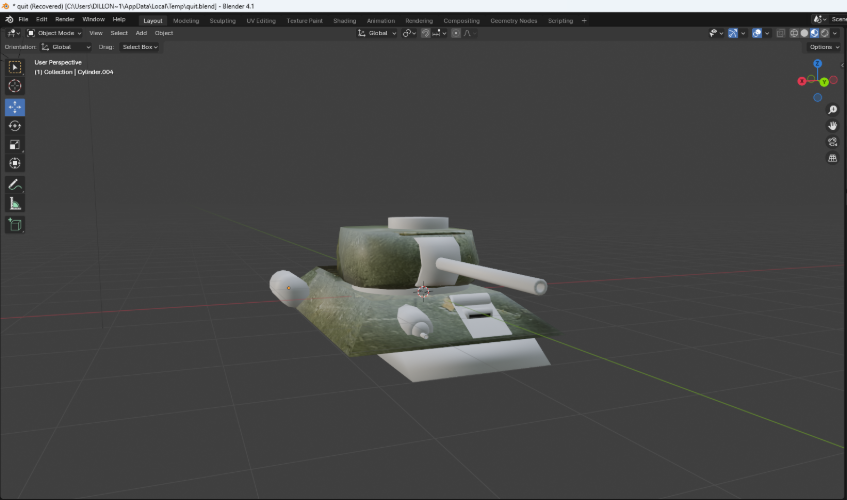Open the editor type selector
This screenshot has height=500, width=847.
(x=13, y=33)
